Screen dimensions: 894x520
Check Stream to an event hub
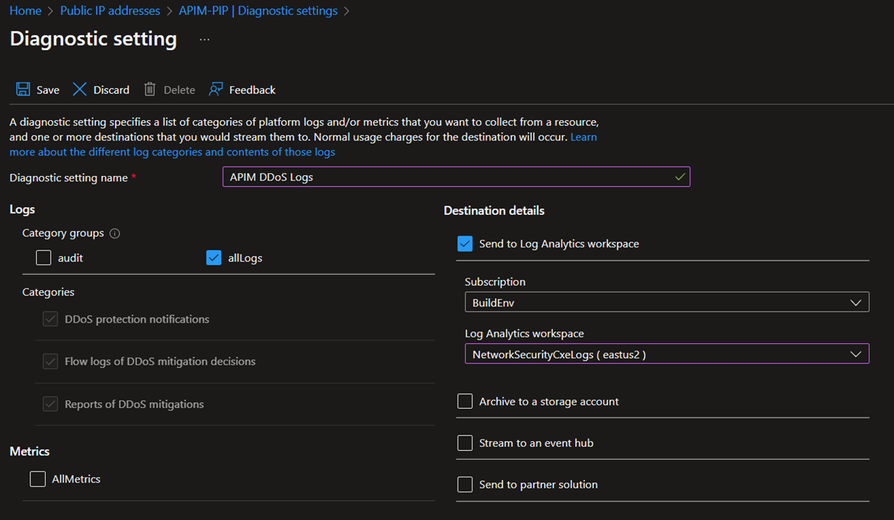(465, 443)
